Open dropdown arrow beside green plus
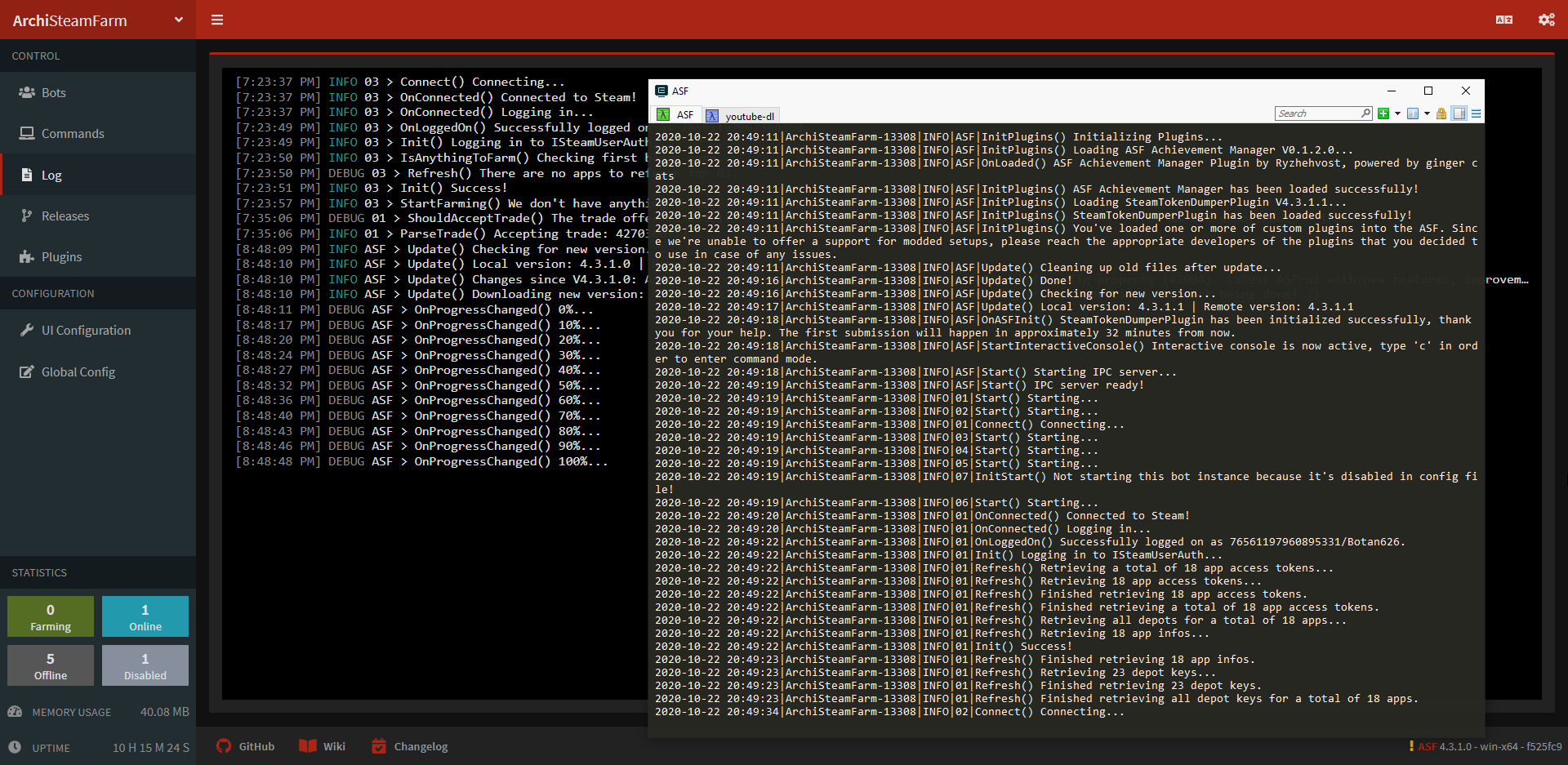The height and width of the screenshot is (765, 1568). [1397, 114]
